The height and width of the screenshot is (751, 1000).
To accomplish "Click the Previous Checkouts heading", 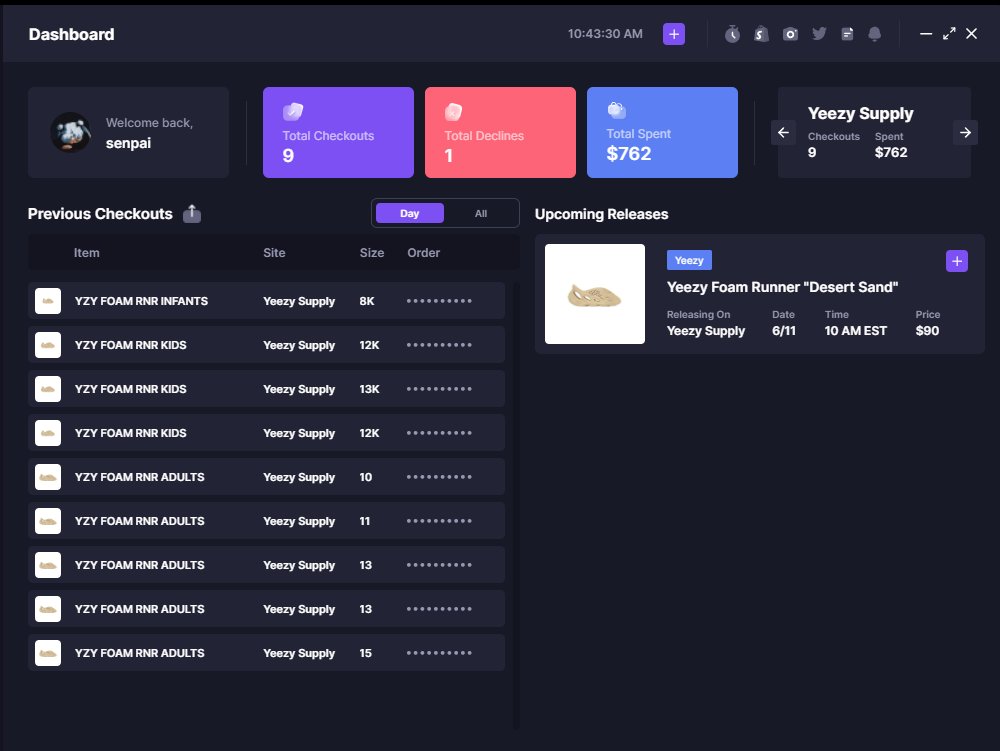I will (100, 214).
